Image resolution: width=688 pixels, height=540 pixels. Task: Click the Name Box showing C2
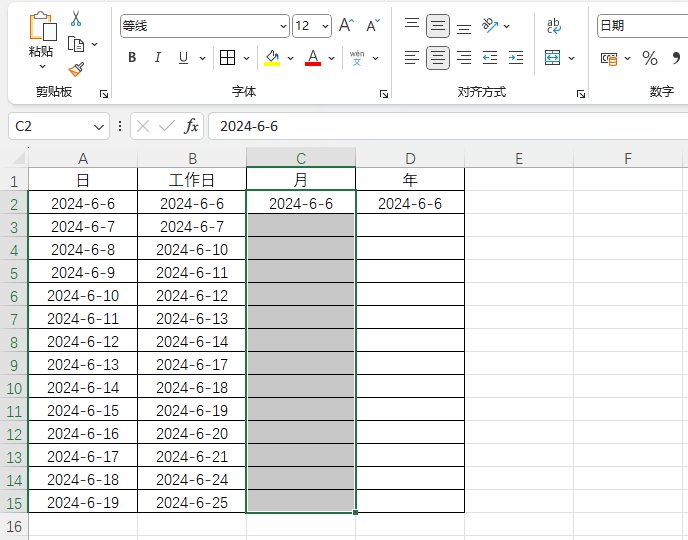point(58,126)
